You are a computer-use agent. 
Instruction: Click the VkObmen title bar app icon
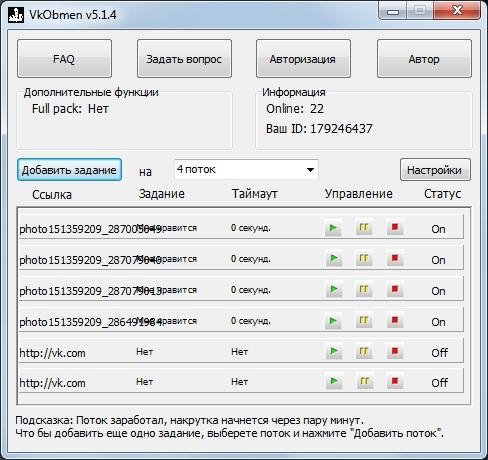click(x=16, y=15)
